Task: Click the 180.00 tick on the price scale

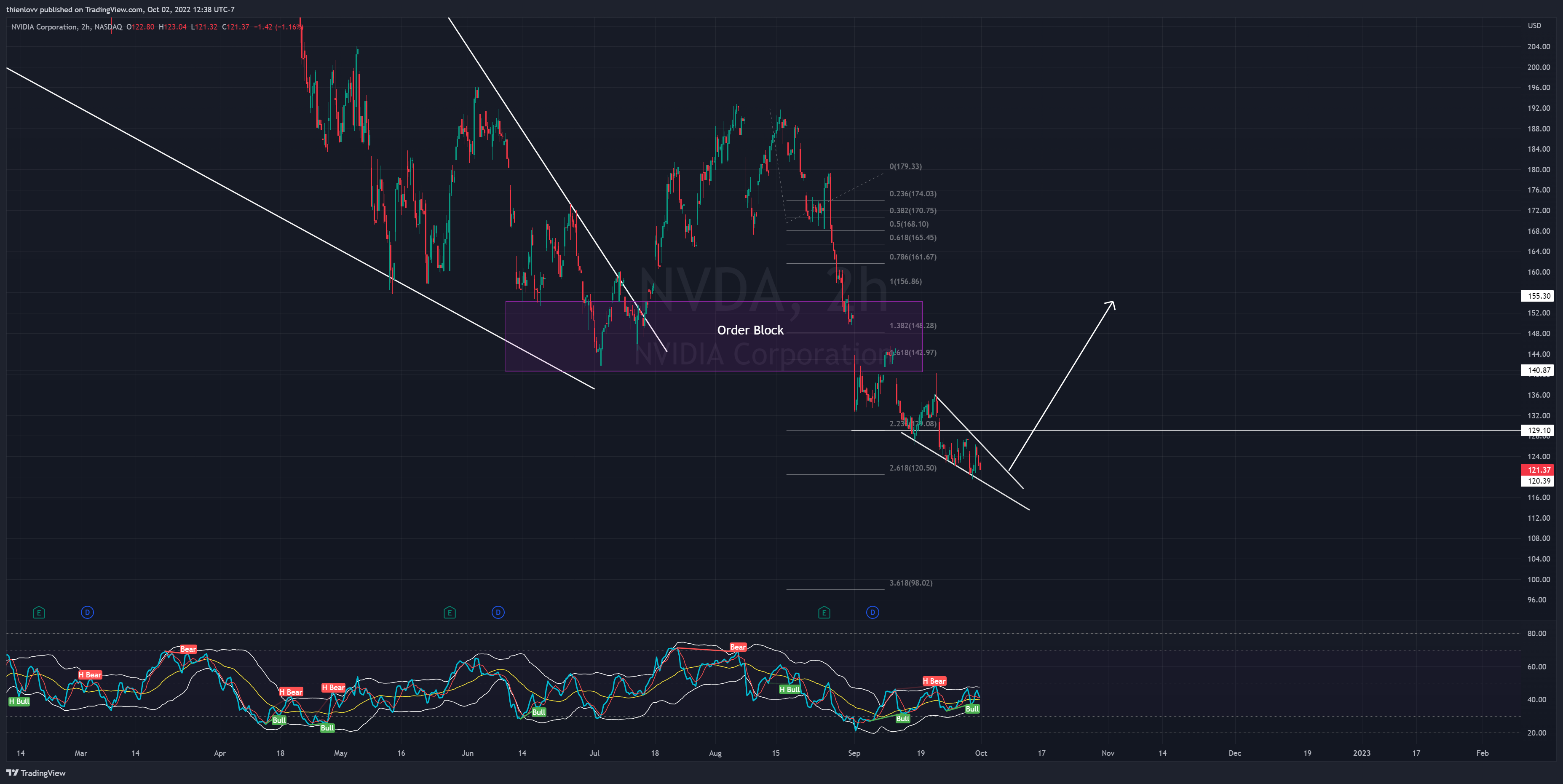Action: tap(1538, 169)
